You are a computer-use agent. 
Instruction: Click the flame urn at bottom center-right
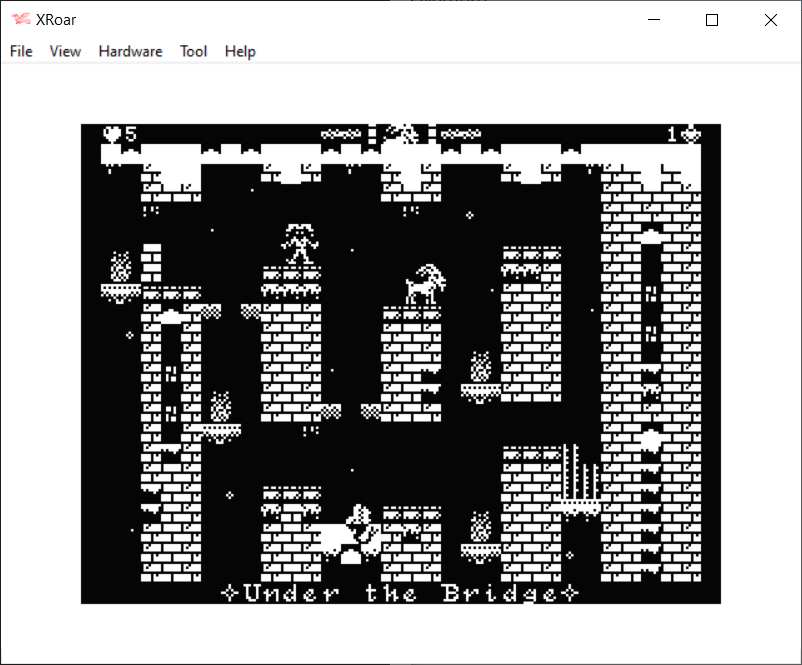481,527
